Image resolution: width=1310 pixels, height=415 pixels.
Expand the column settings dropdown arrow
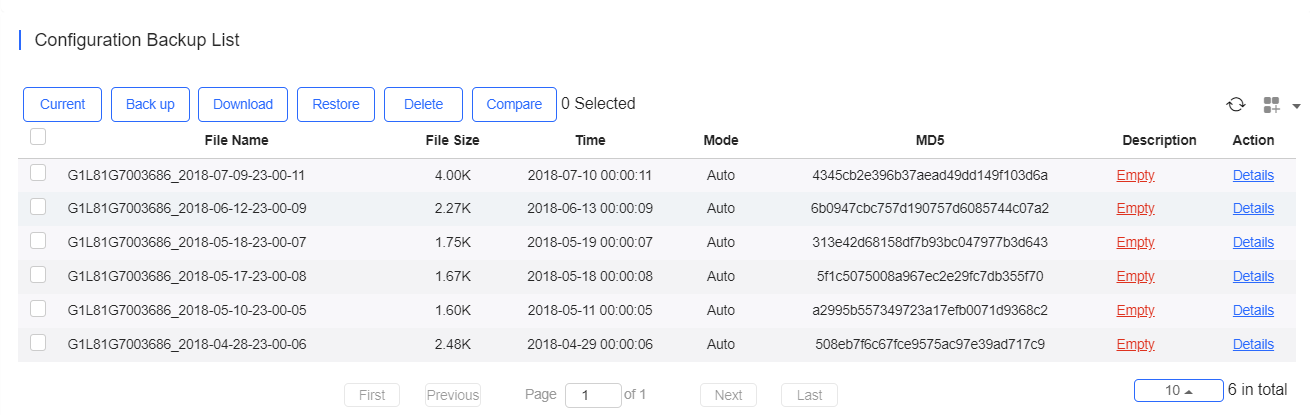[1297, 106]
